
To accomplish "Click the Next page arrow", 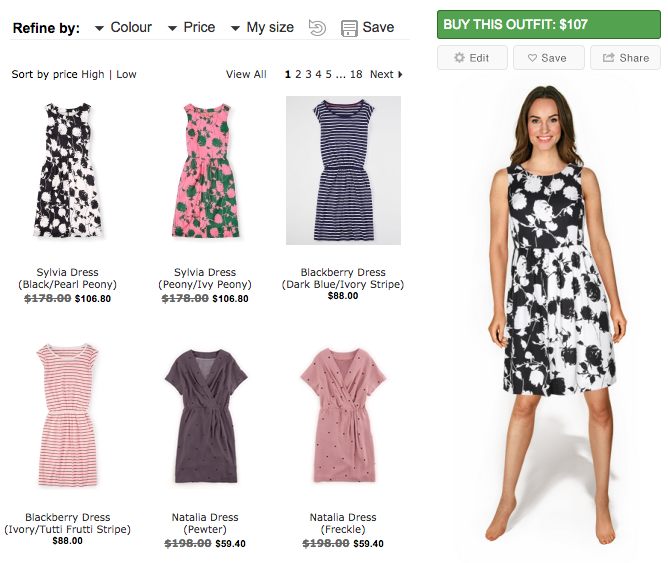I will point(400,75).
